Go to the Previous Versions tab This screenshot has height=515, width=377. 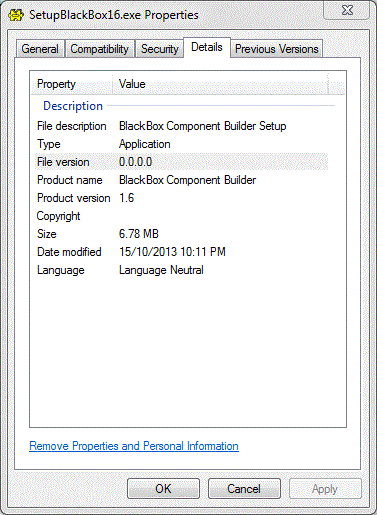(x=277, y=49)
